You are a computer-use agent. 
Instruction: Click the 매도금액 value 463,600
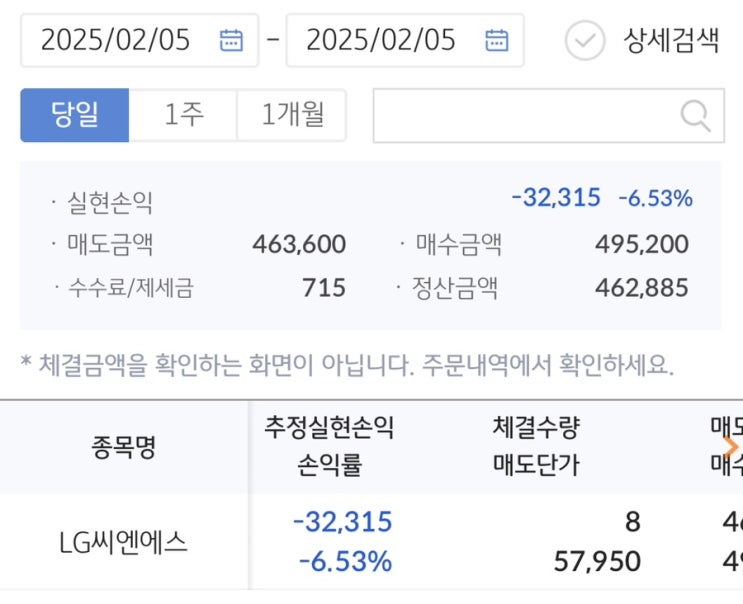(299, 244)
